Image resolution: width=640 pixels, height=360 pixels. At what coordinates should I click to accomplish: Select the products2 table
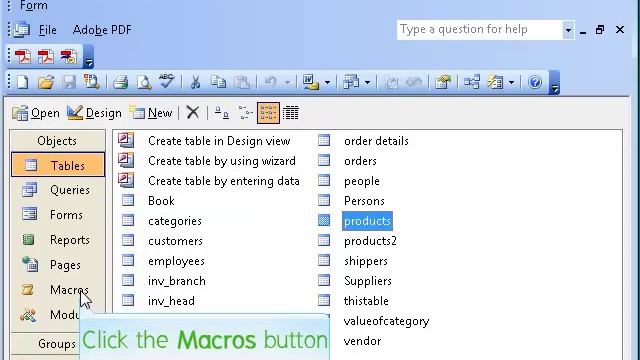(x=370, y=241)
